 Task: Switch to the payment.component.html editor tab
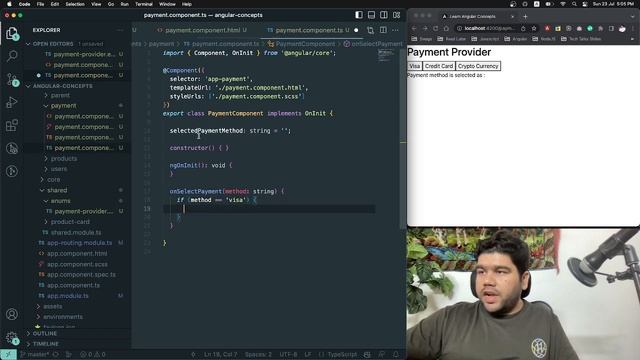tap(202, 30)
